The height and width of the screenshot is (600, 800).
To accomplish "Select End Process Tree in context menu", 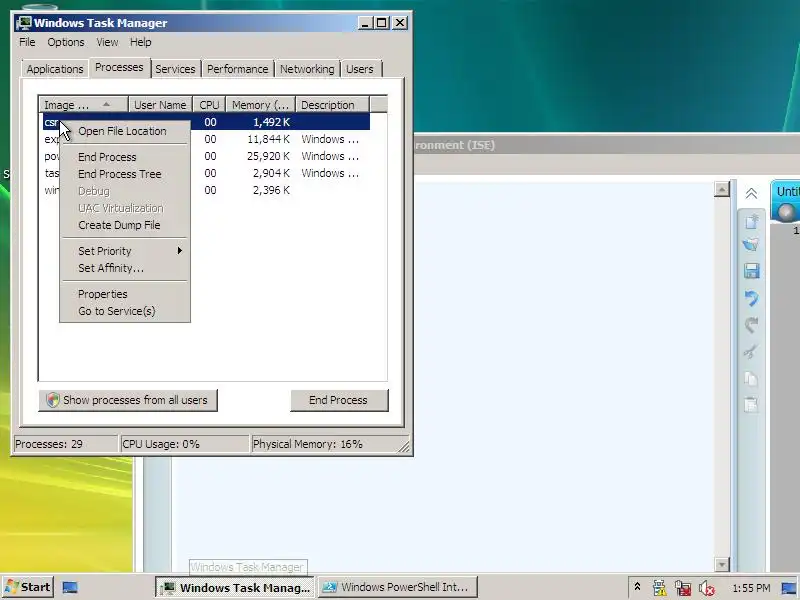I will point(119,174).
